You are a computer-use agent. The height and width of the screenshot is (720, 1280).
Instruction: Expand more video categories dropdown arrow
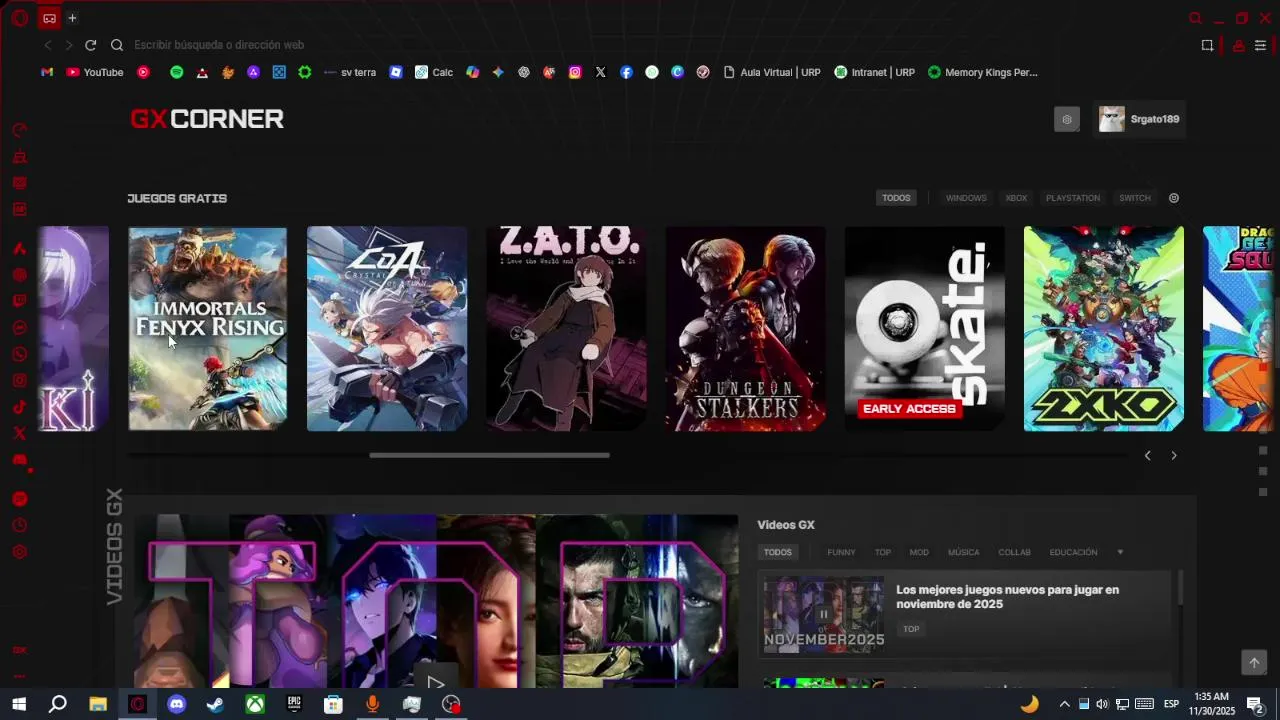pyautogui.click(x=1120, y=552)
